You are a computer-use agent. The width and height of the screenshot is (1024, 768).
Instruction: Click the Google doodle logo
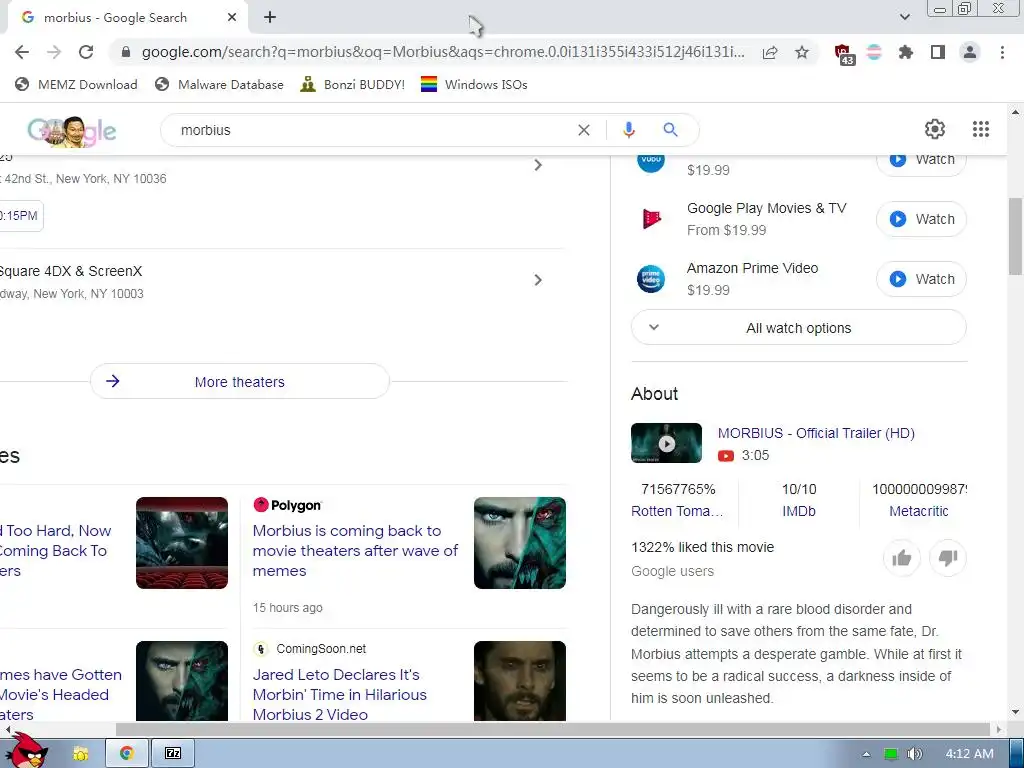tap(72, 131)
